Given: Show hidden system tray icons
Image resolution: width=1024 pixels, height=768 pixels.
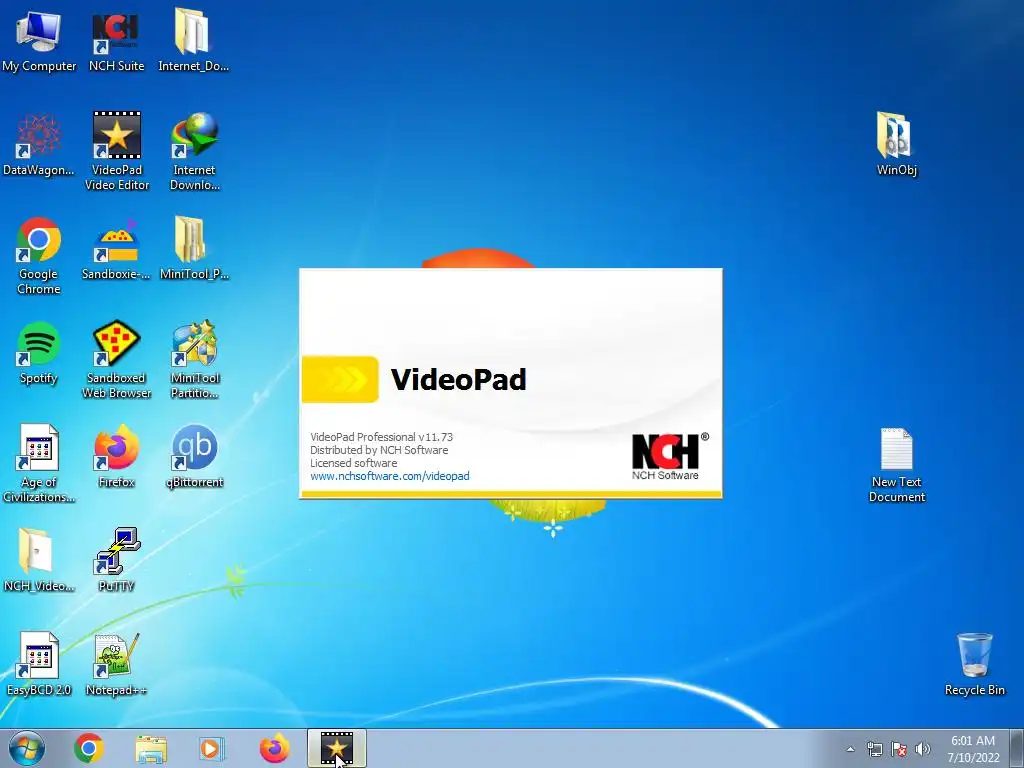Looking at the screenshot, I should pyautogui.click(x=850, y=749).
